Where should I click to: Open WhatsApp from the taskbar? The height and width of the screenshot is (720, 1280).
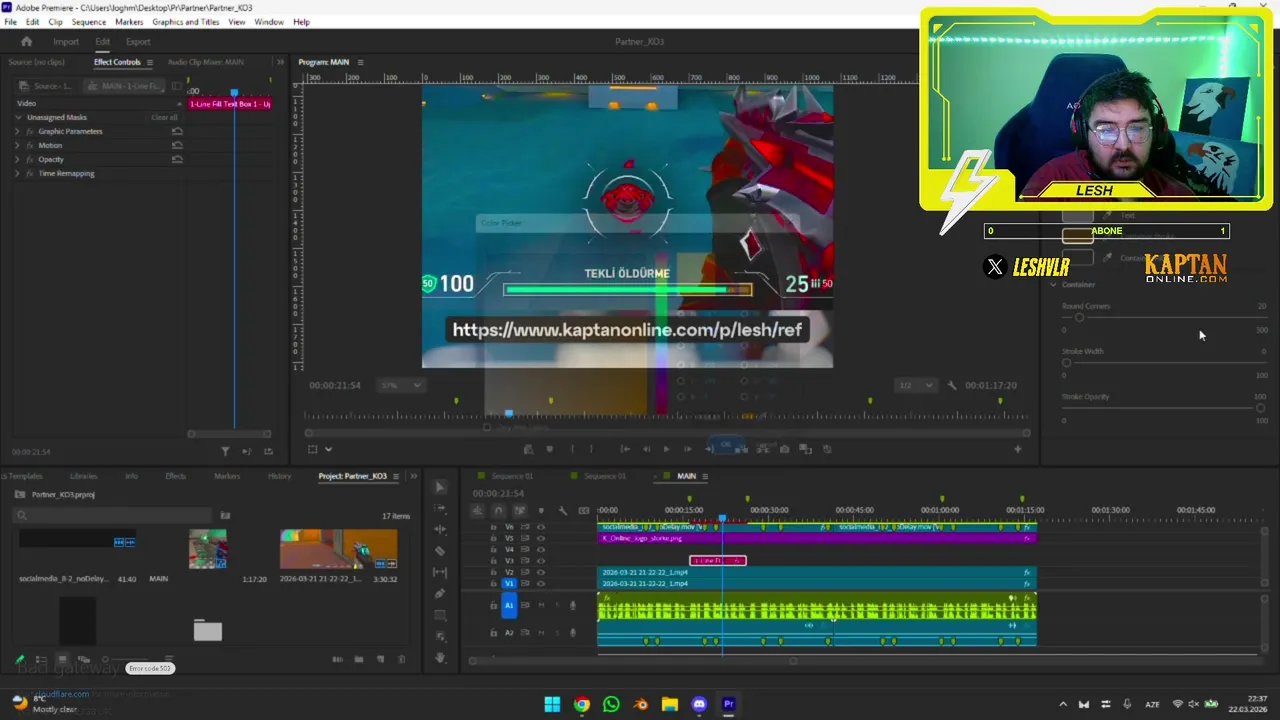pos(611,704)
